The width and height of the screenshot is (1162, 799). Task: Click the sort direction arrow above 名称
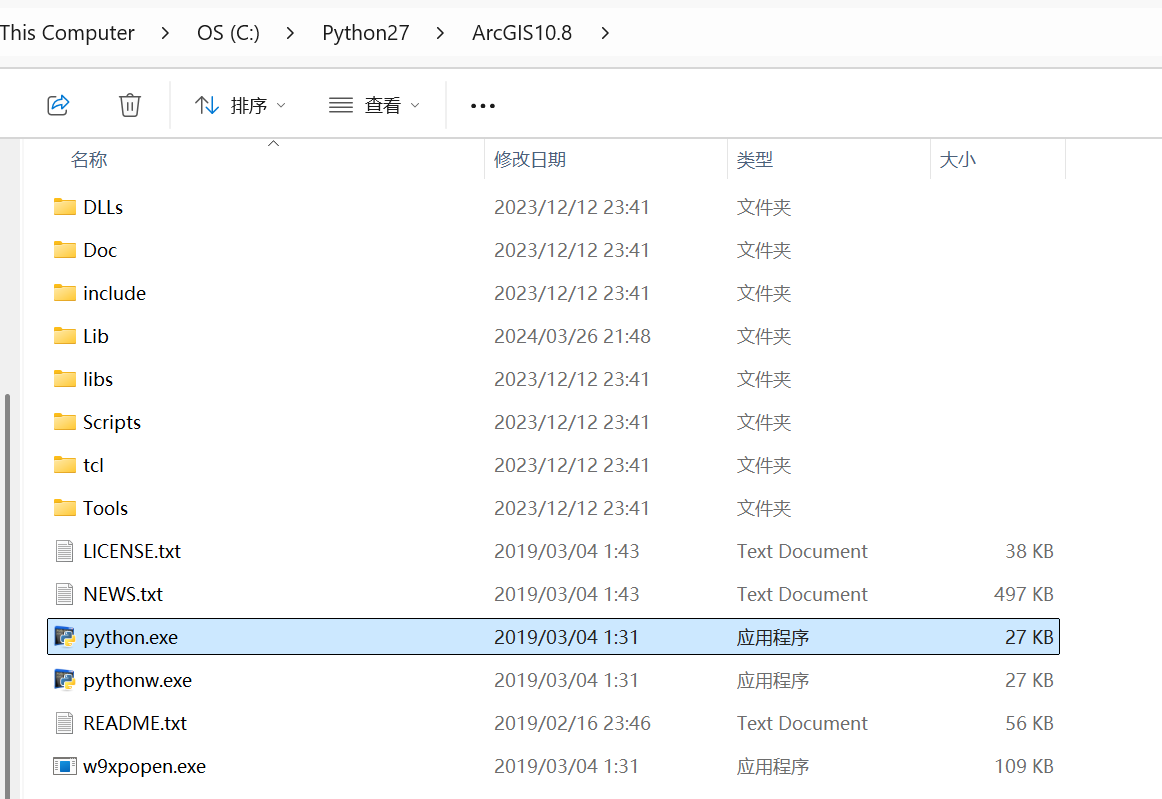pyautogui.click(x=273, y=143)
